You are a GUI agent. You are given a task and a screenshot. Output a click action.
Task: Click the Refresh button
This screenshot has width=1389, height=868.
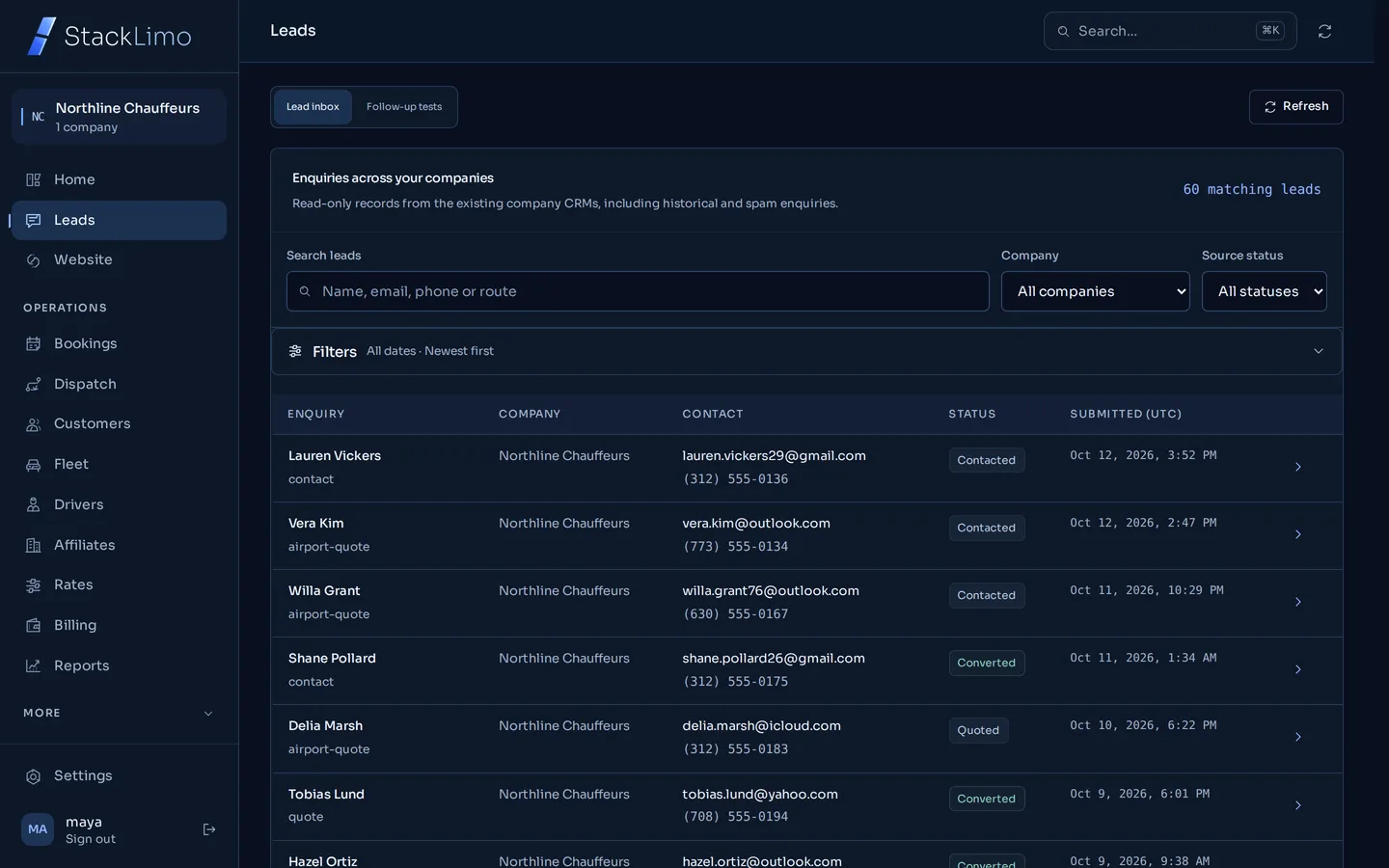pyautogui.click(x=1296, y=107)
